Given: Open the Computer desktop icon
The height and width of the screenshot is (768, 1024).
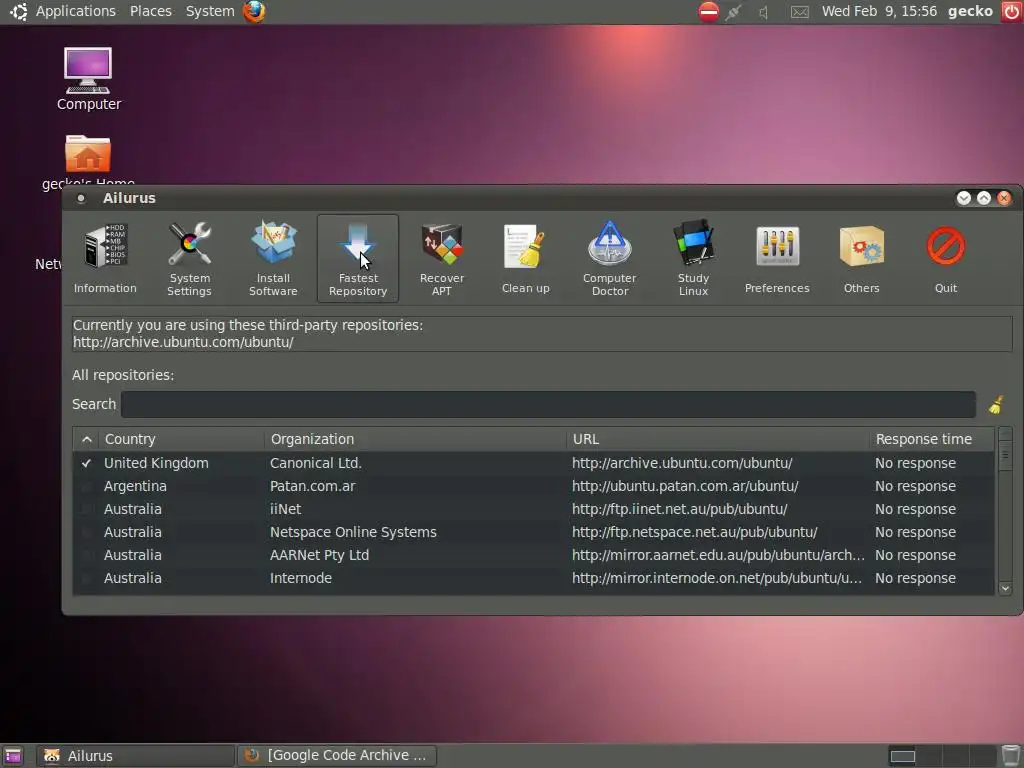Looking at the screenshot, I should tap(88, 79).
